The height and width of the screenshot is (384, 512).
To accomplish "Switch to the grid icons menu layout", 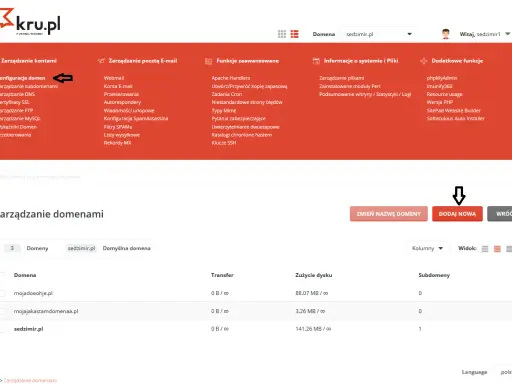I will point(282,34).
